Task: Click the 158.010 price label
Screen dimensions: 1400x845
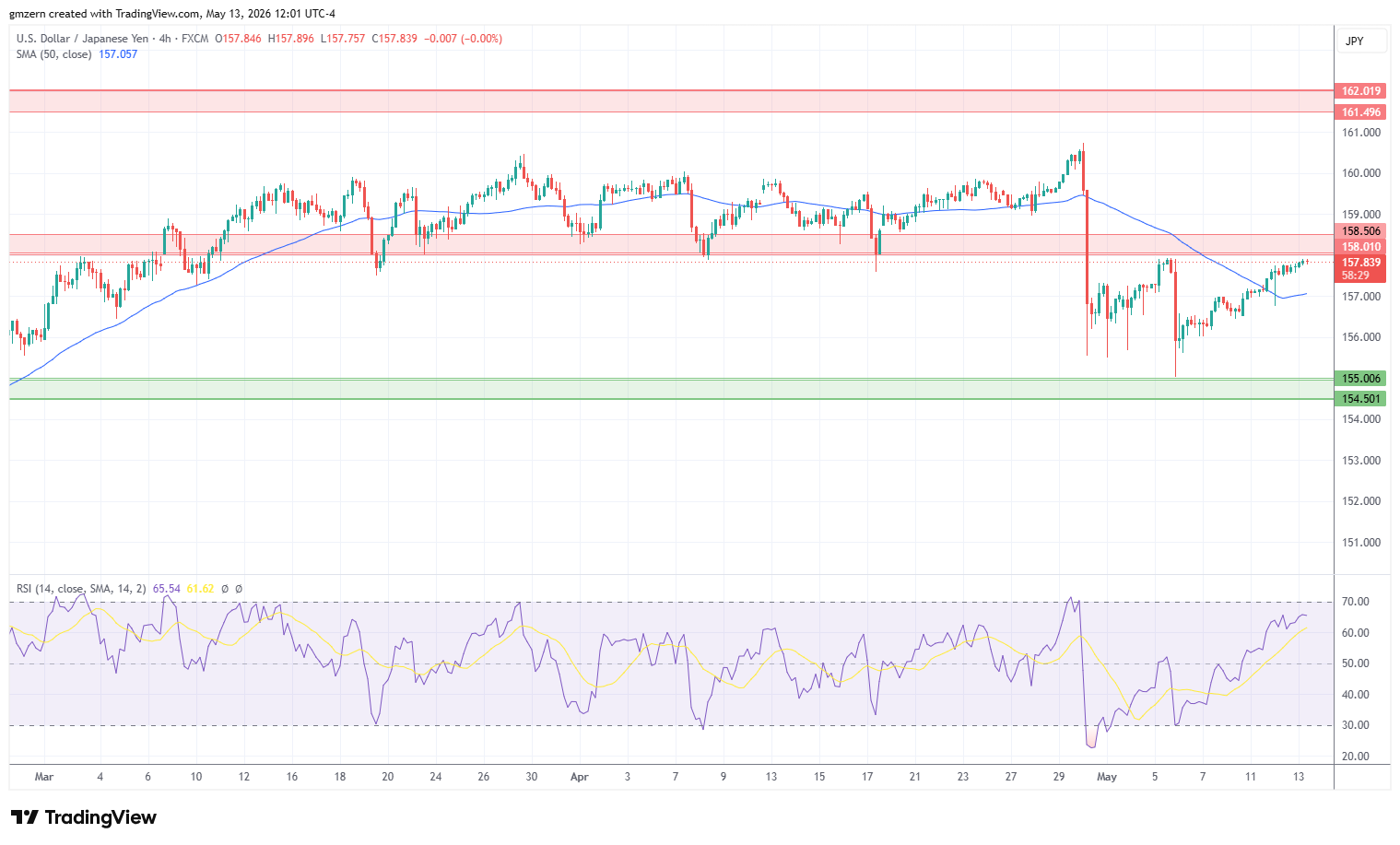Action: click(1360, 247)
